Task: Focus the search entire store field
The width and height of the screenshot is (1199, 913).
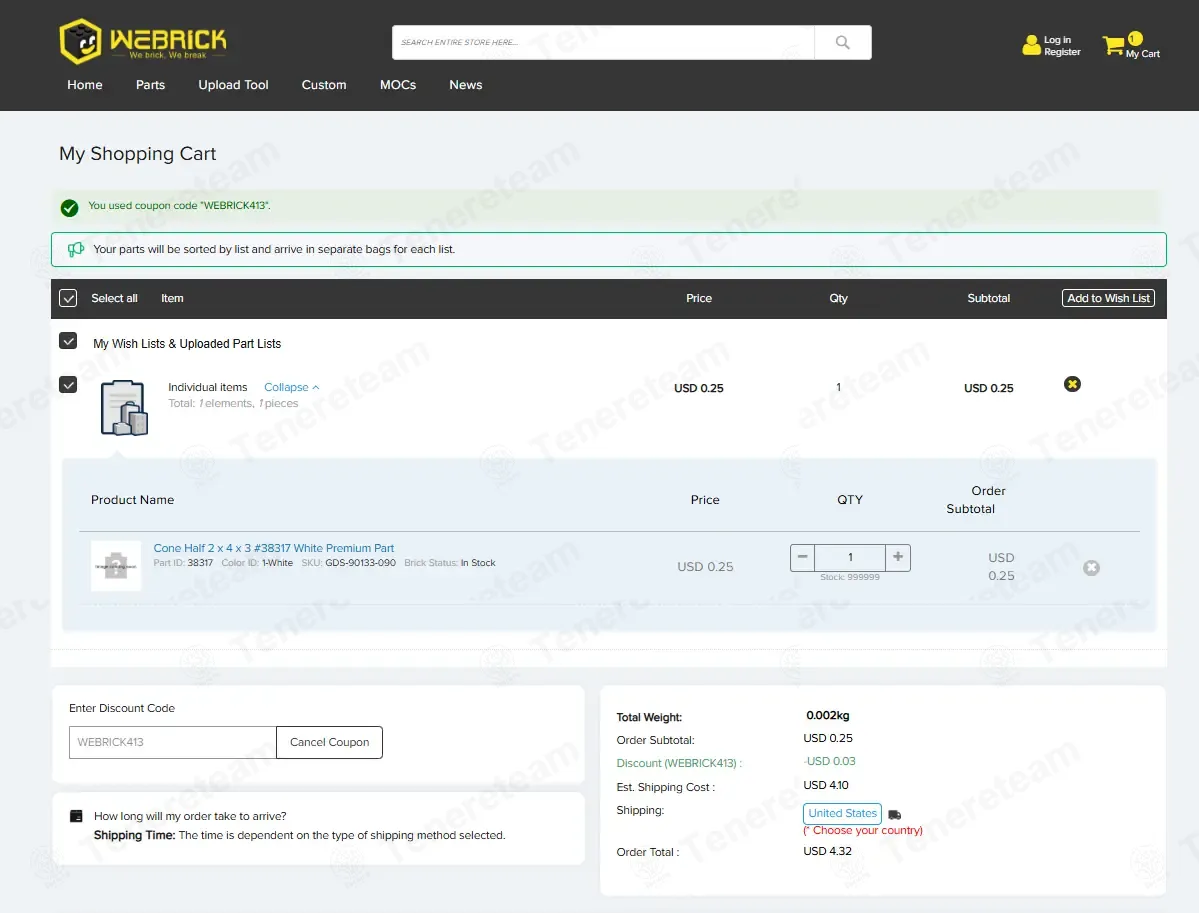Action: 603,43
